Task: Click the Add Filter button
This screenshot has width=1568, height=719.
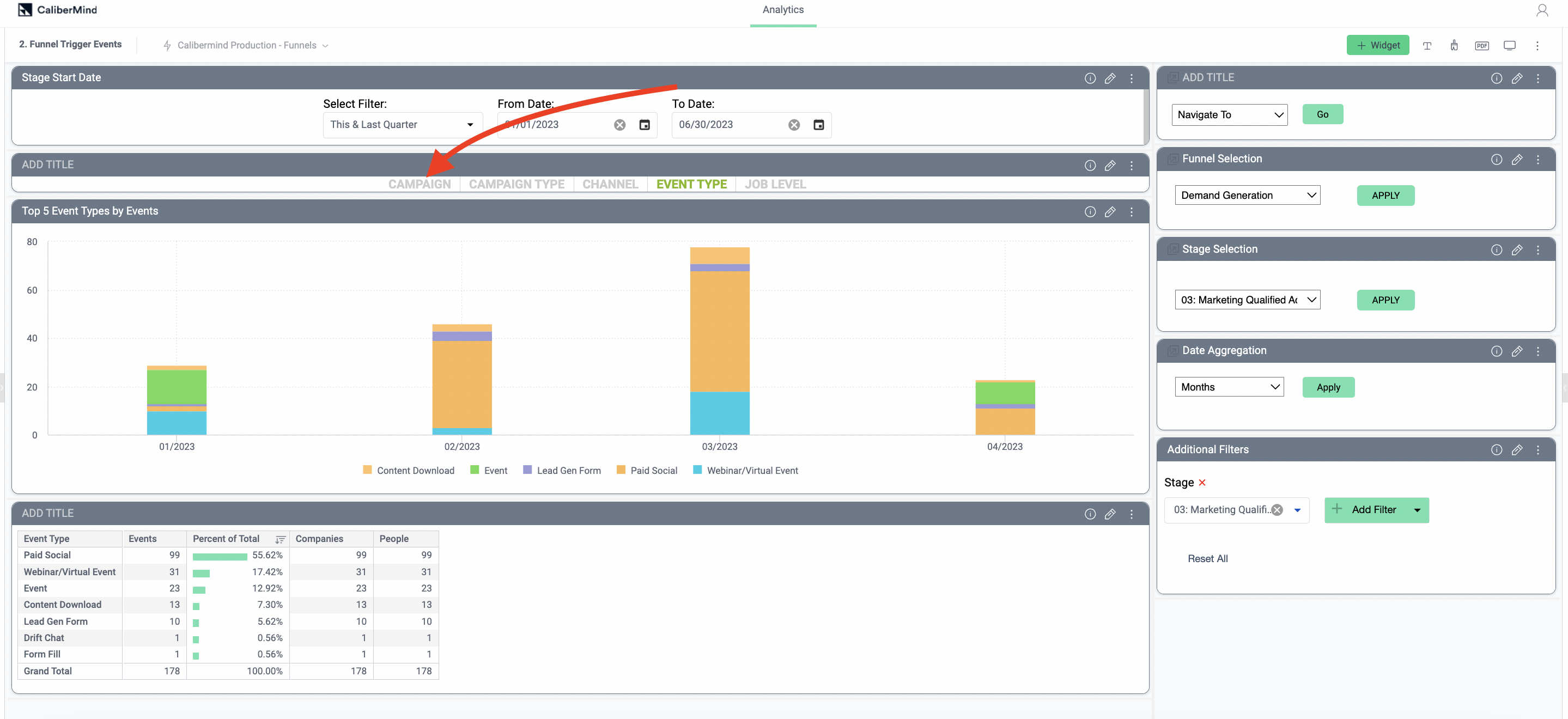Action: coord(1374,509)
